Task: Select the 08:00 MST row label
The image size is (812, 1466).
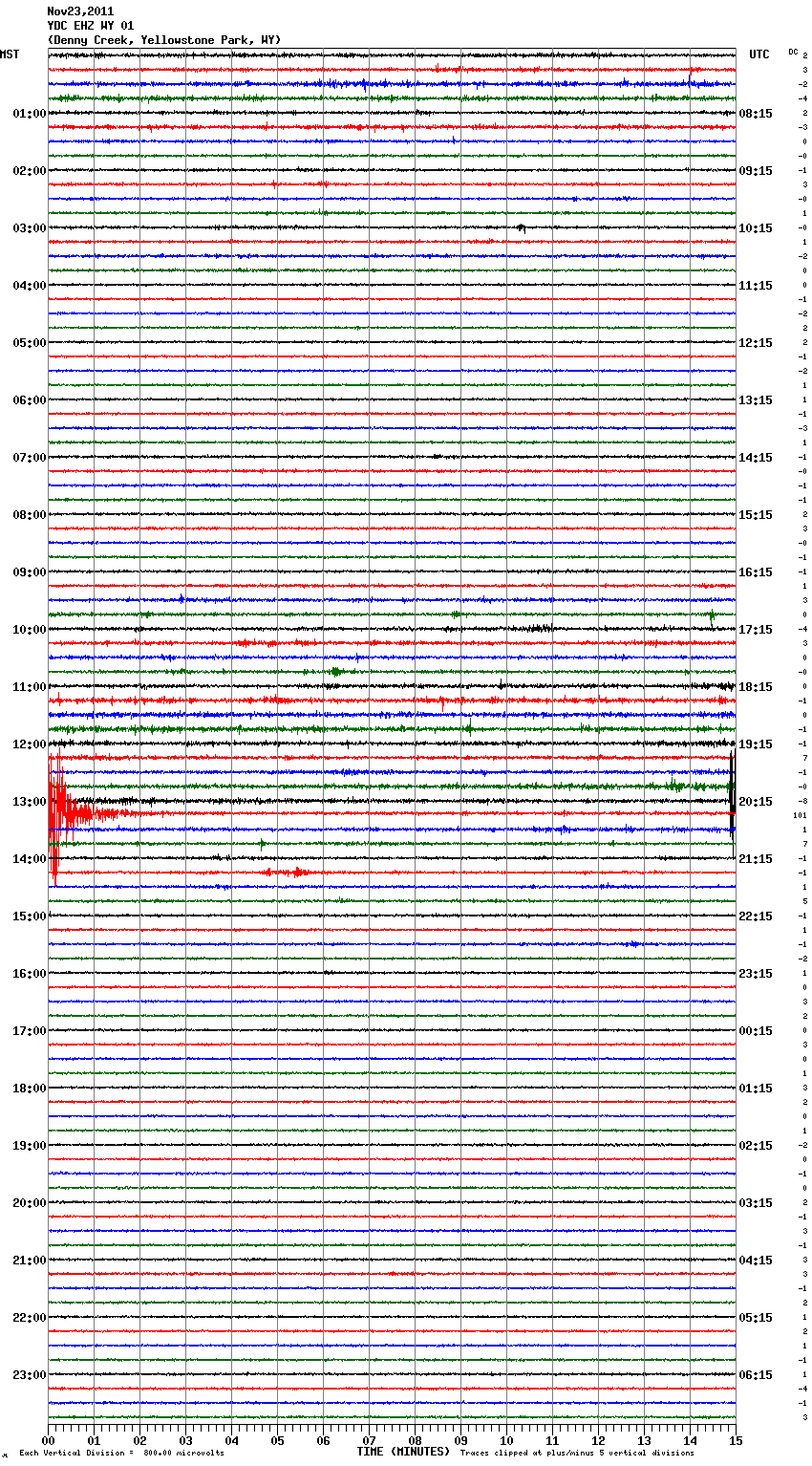Action: (x=30, y=515)
